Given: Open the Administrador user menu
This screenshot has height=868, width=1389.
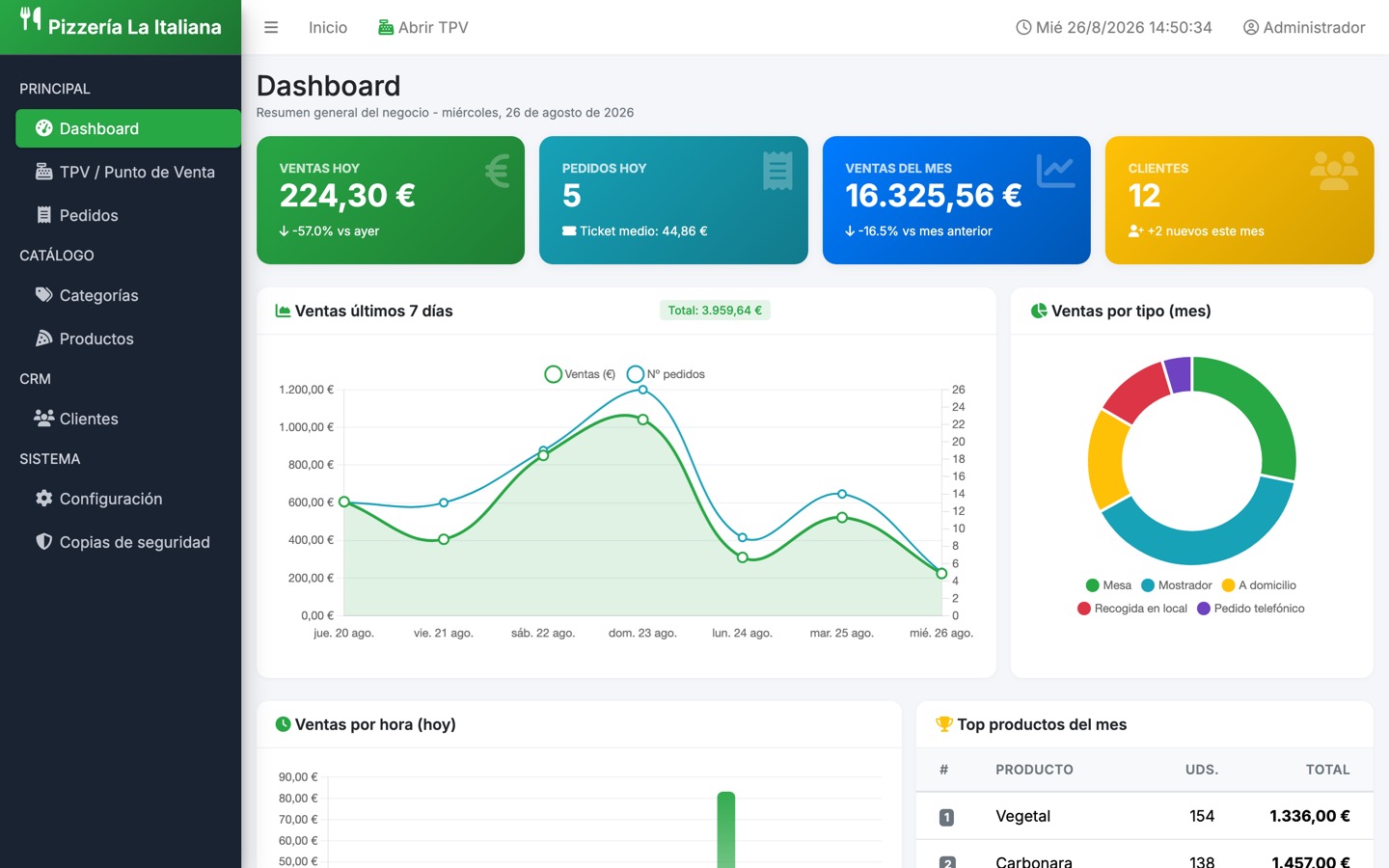Looking at the screenshot, I should coord(1304,27).
